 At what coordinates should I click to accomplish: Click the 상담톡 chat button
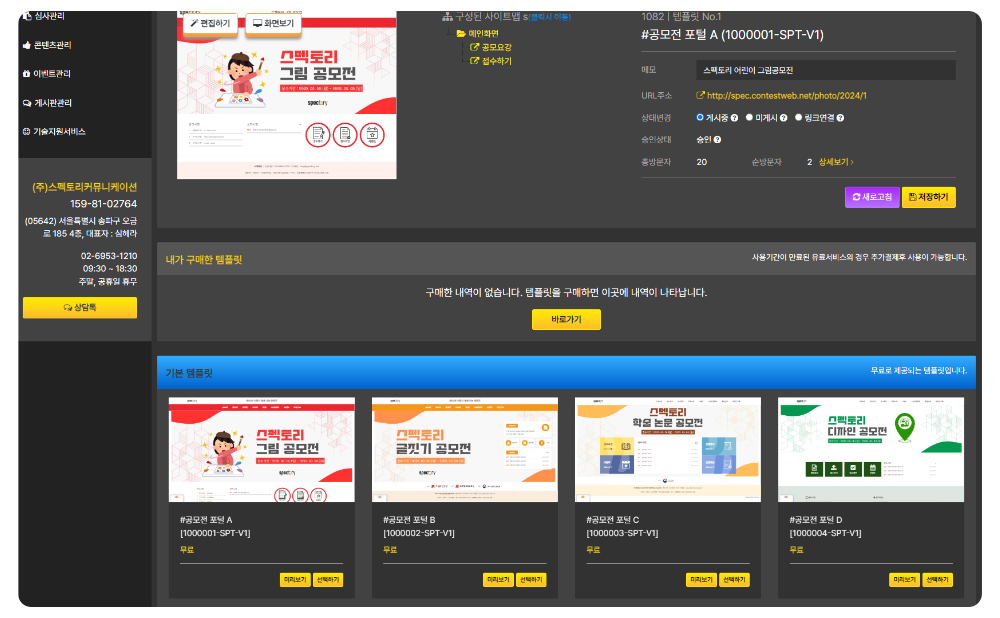coord(80,307)
